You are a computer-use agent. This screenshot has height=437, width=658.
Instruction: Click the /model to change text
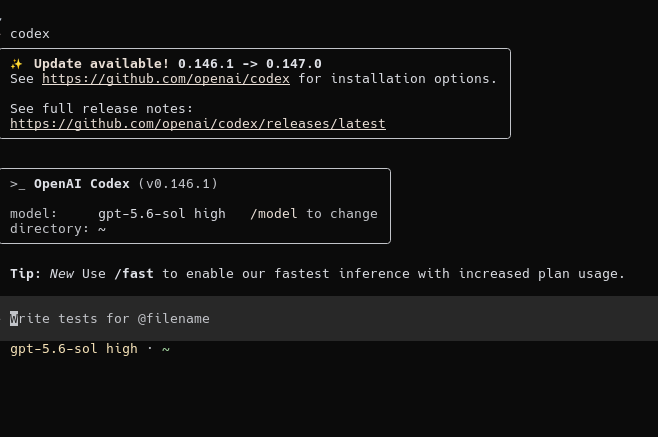coord(313,214)
